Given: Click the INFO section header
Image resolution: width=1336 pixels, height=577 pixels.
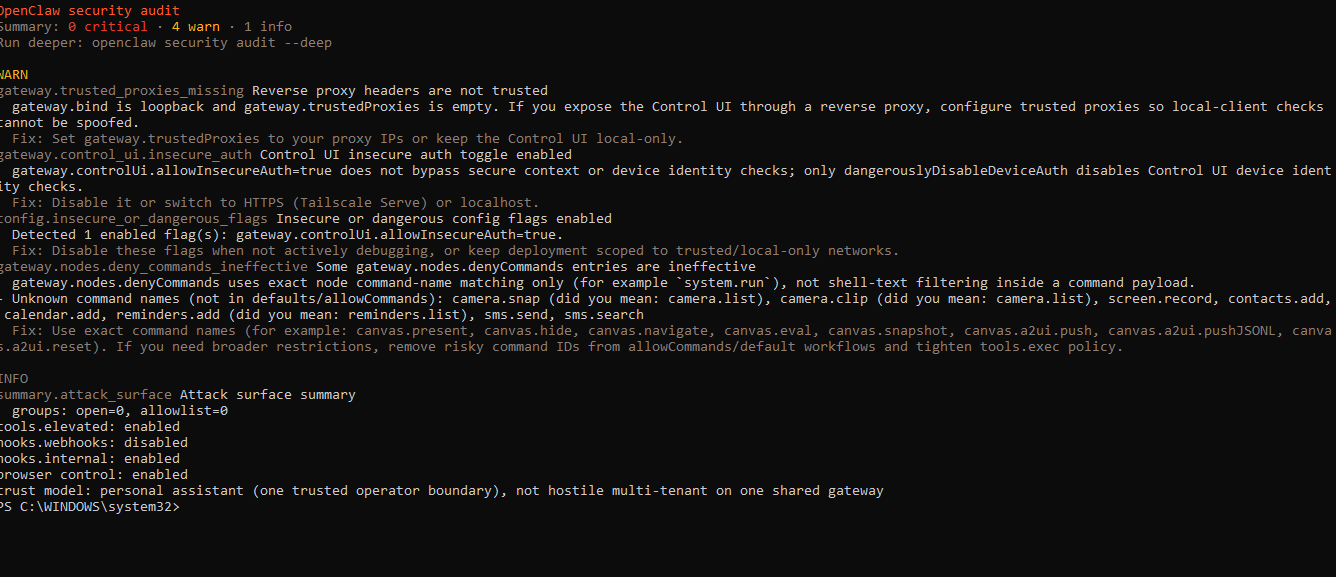Looking at the screenshot, I should [x=14, y=379].
